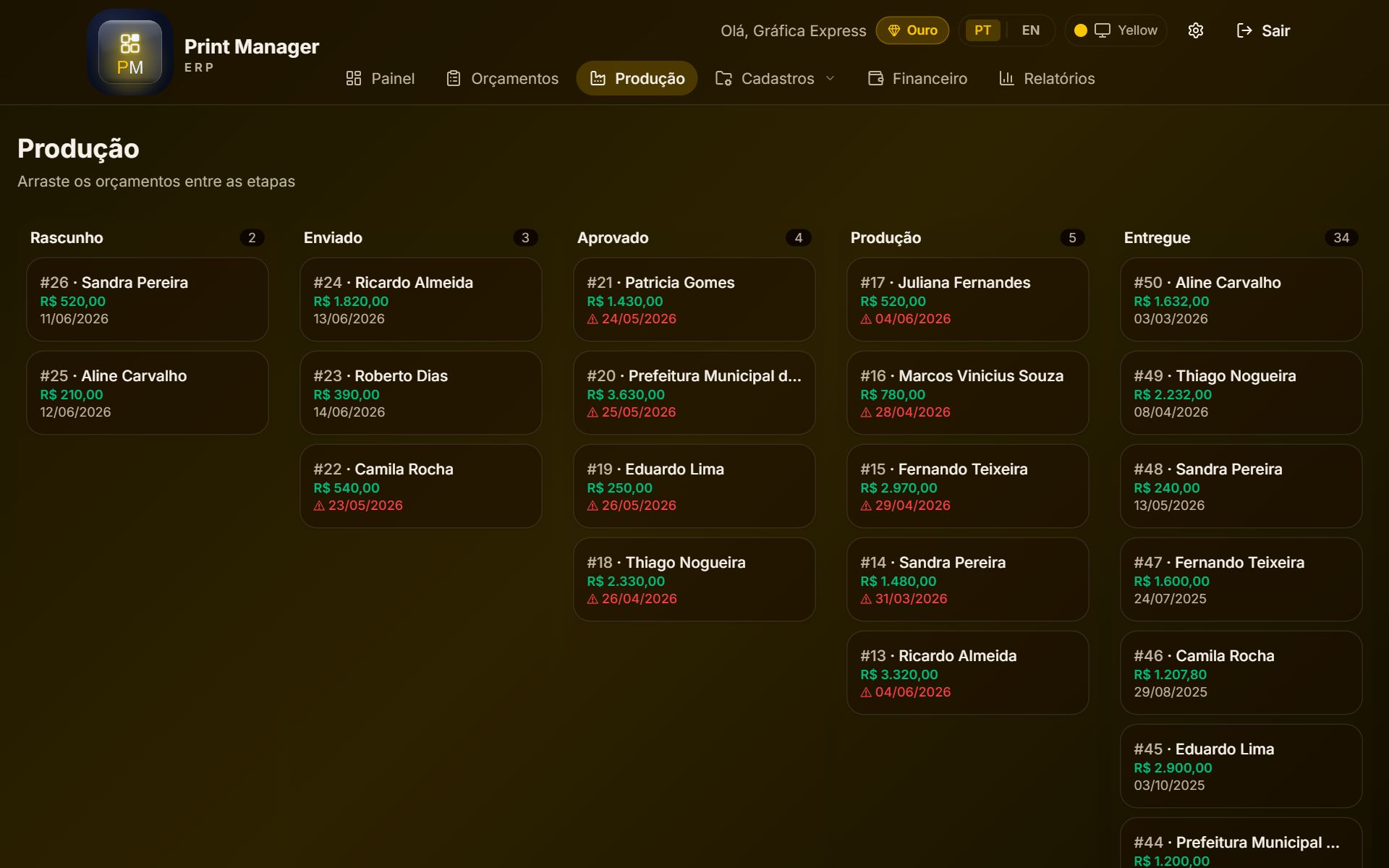1389x868 pixels.
Task: Click 'Olá, Gráfica Express' greeting text
Action: [793, 30]
